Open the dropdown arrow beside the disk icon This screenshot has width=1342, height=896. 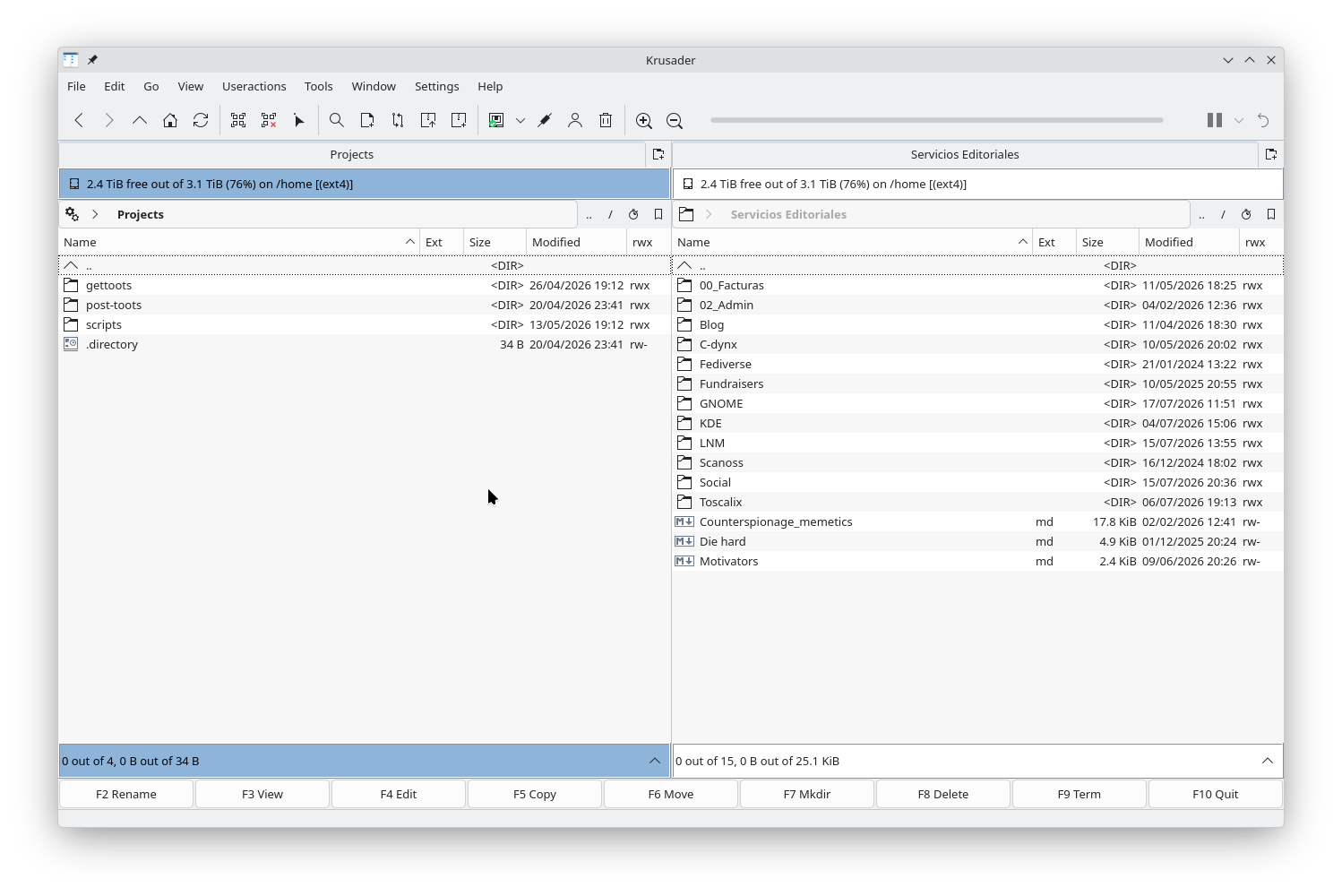click(520, 120)
